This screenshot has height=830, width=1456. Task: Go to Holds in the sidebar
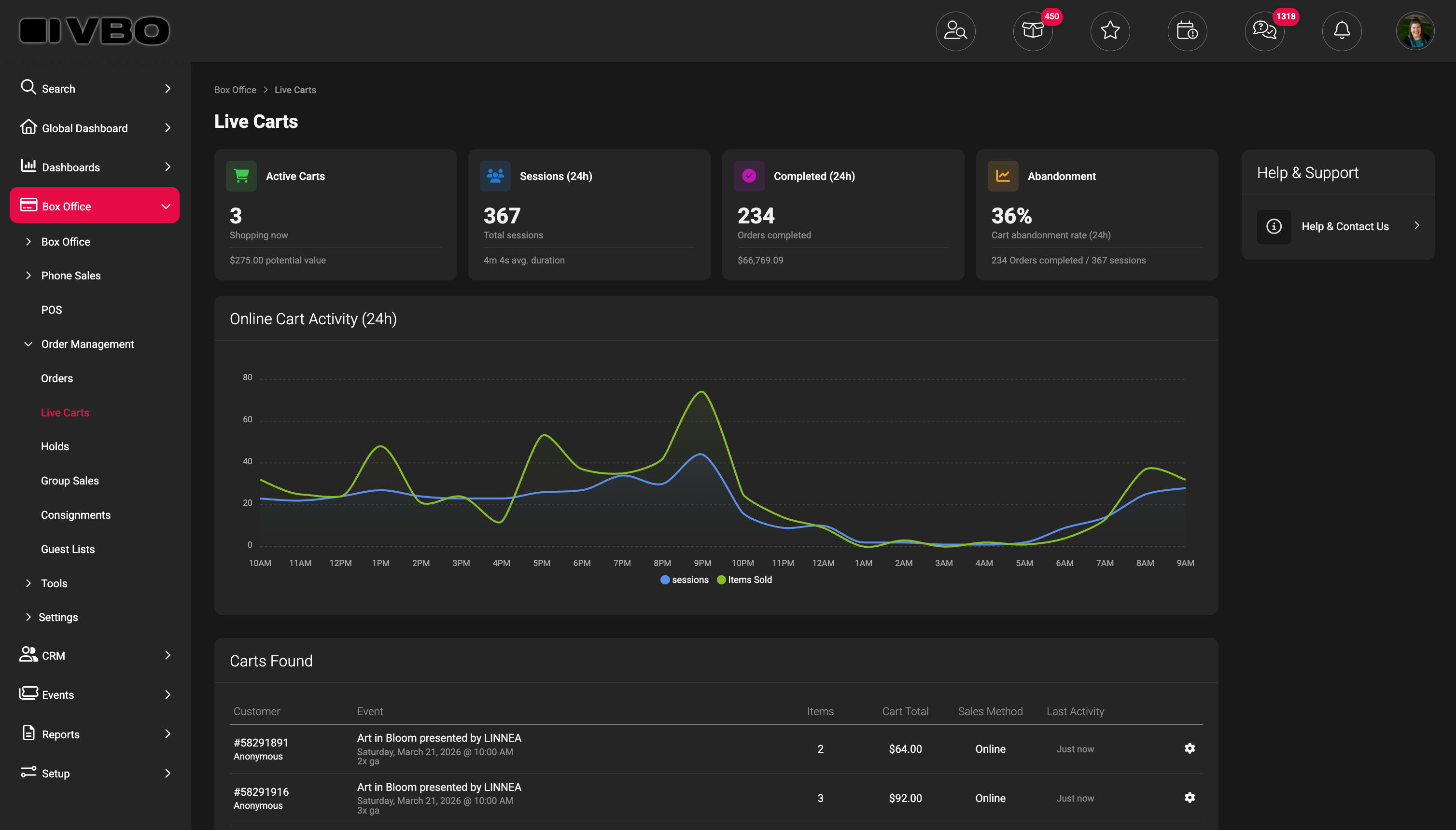point(55,446)
